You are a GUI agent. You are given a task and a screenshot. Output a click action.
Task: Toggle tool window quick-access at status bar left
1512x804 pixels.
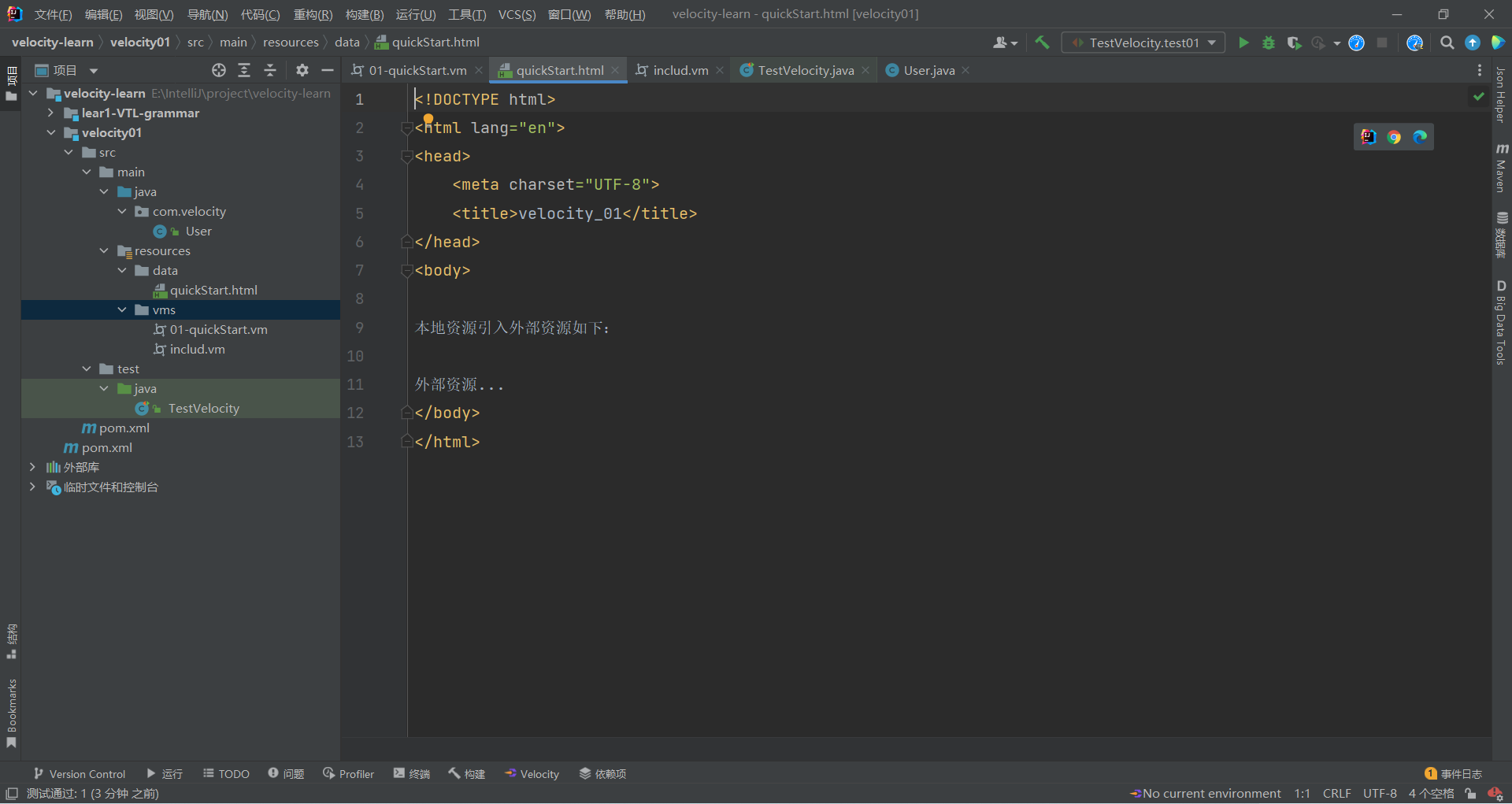(12, 793)
